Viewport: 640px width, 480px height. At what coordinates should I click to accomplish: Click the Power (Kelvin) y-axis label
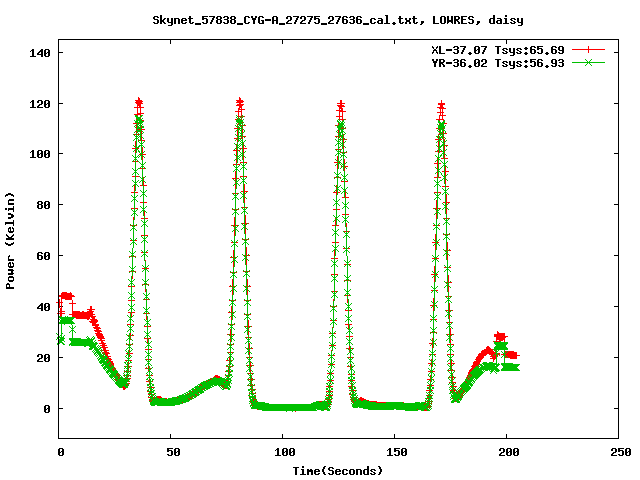pos(10,241)
